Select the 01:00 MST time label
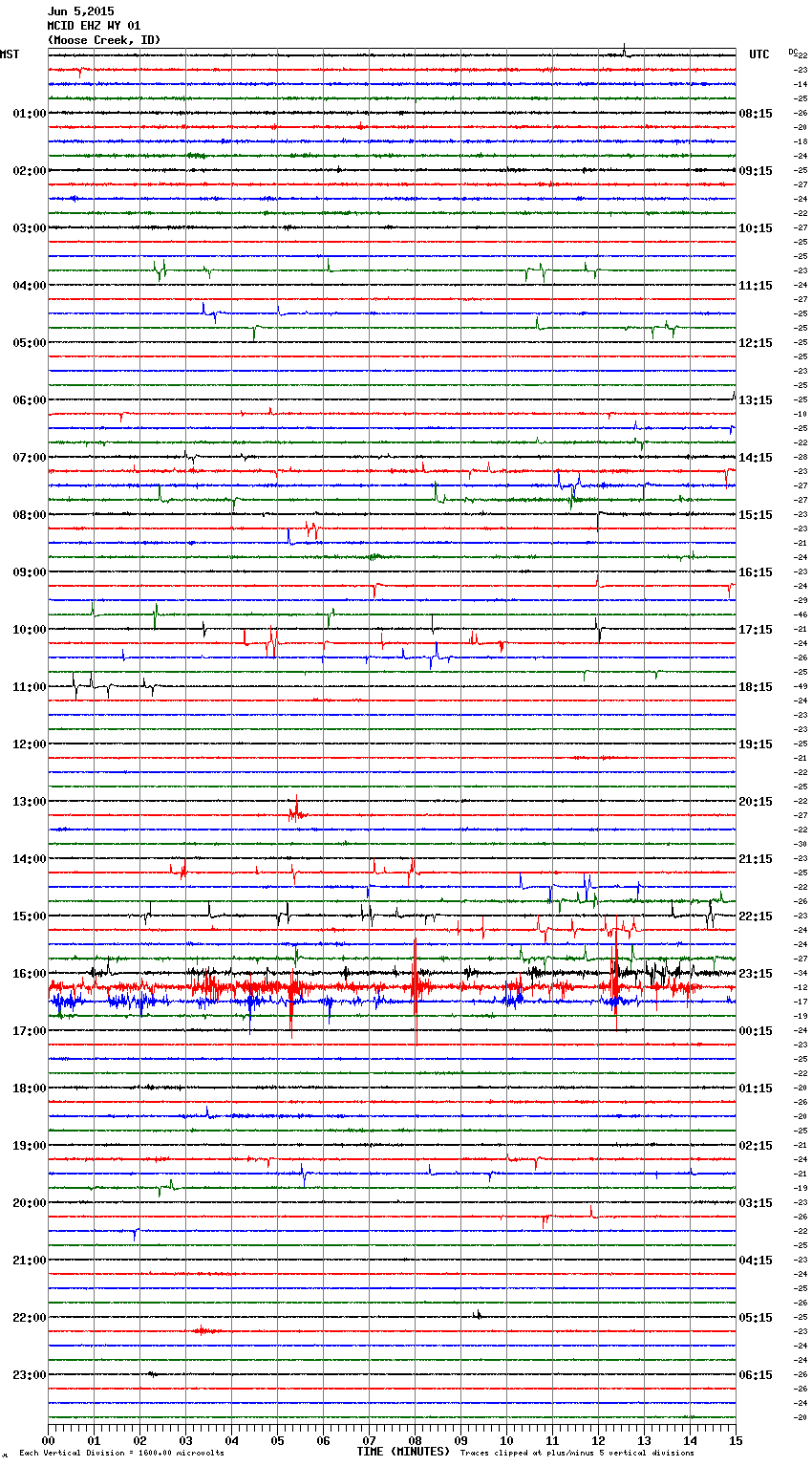The height and width of the screenshot is (1466, 812). [x=30, y=114]
